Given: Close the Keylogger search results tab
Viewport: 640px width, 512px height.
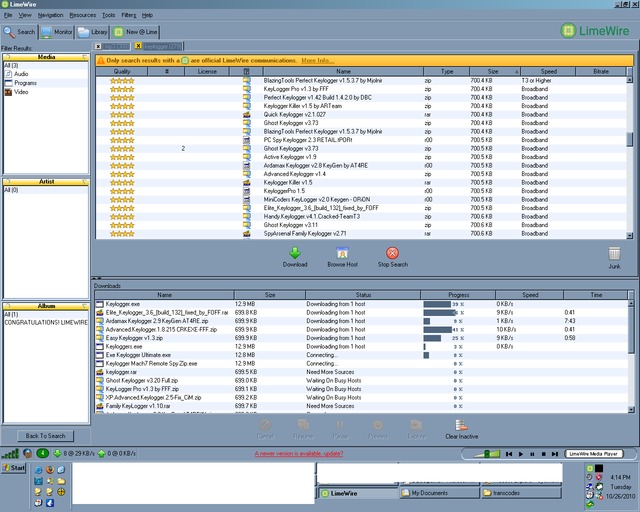Looking at the screenshot, I should click(138, 46).
